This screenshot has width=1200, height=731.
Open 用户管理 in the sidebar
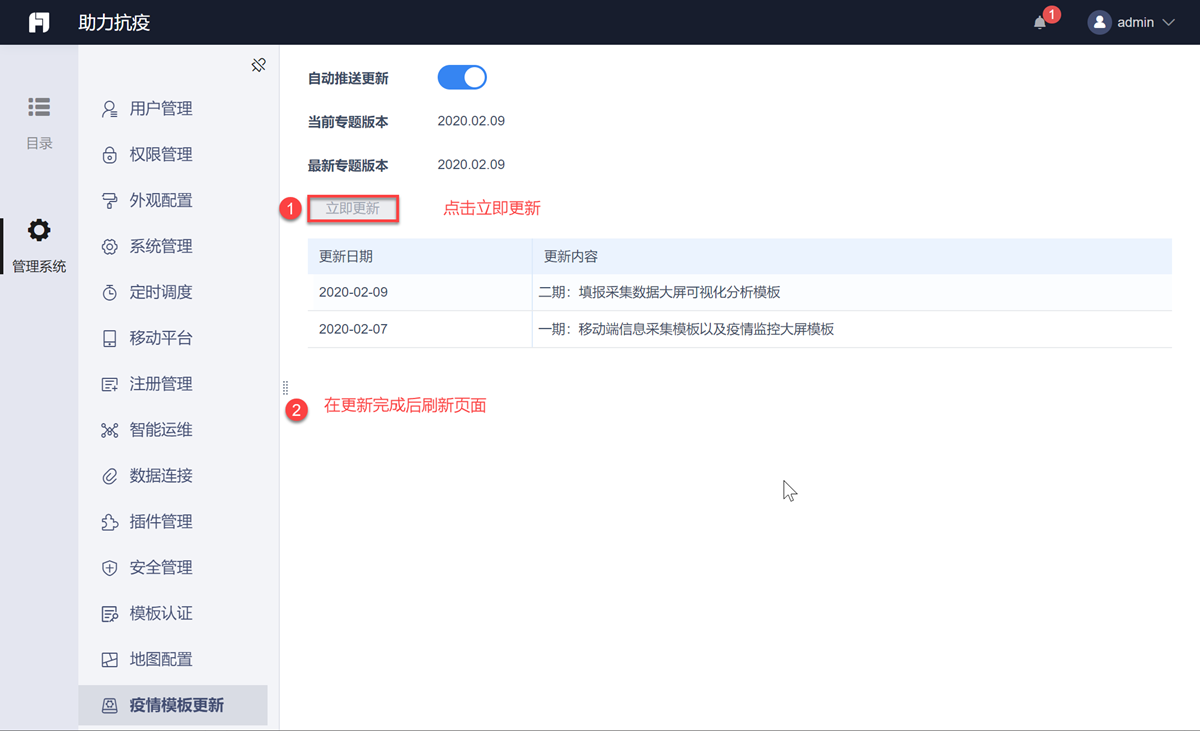pyautogui.click(x=160, y=109)
